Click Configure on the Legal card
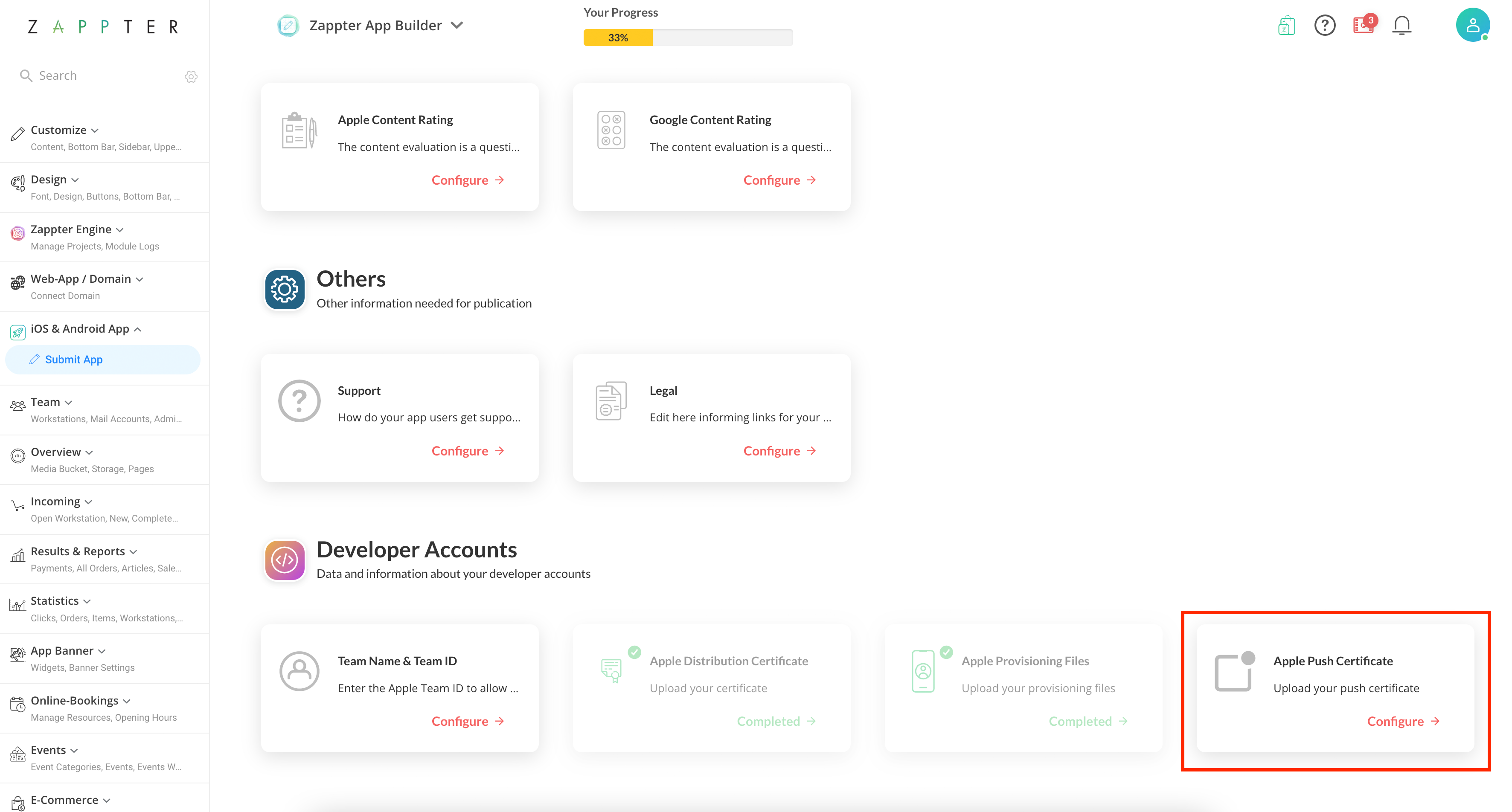The width and height of the screenshot is (1512, 812). click(779, 451)
